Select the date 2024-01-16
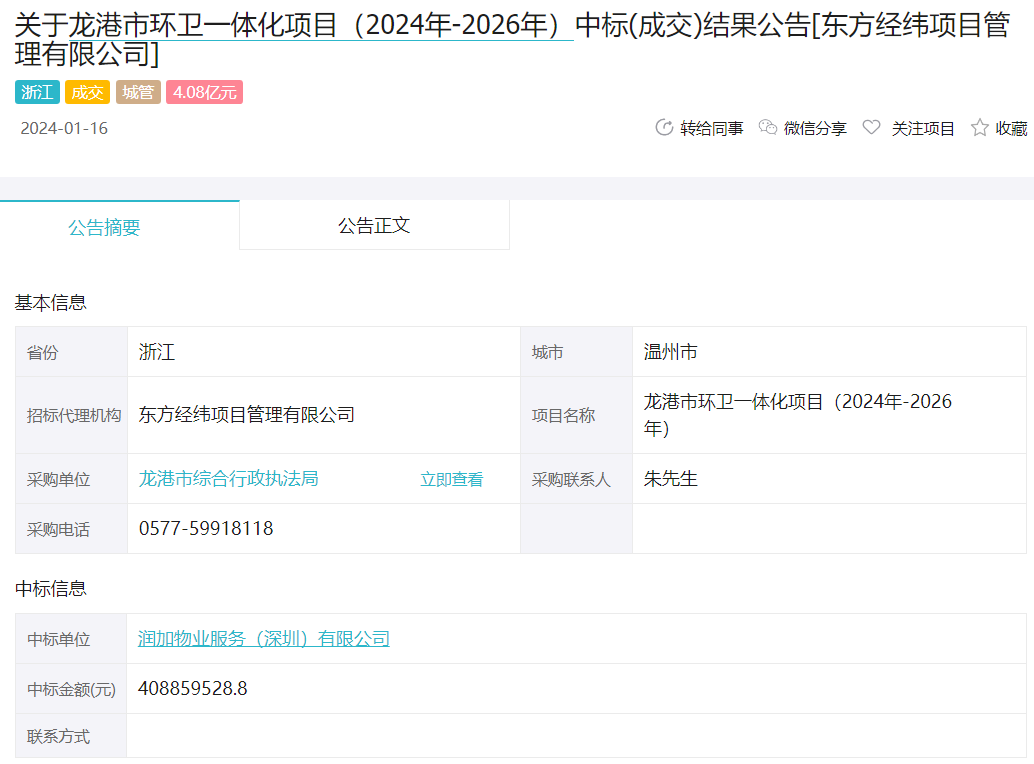Screen dimensions: 1034x764 pyautogui.click(x=64, y=129)
